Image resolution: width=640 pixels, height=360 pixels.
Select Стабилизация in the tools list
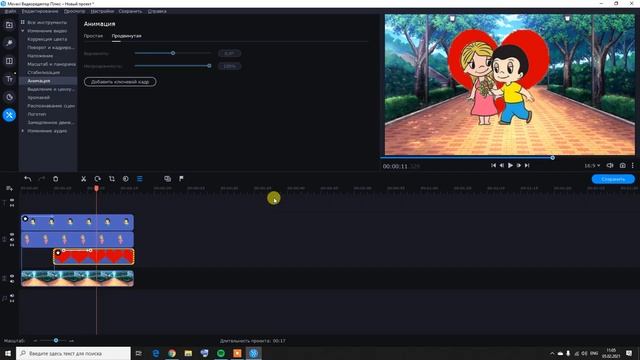click(44, 73)
